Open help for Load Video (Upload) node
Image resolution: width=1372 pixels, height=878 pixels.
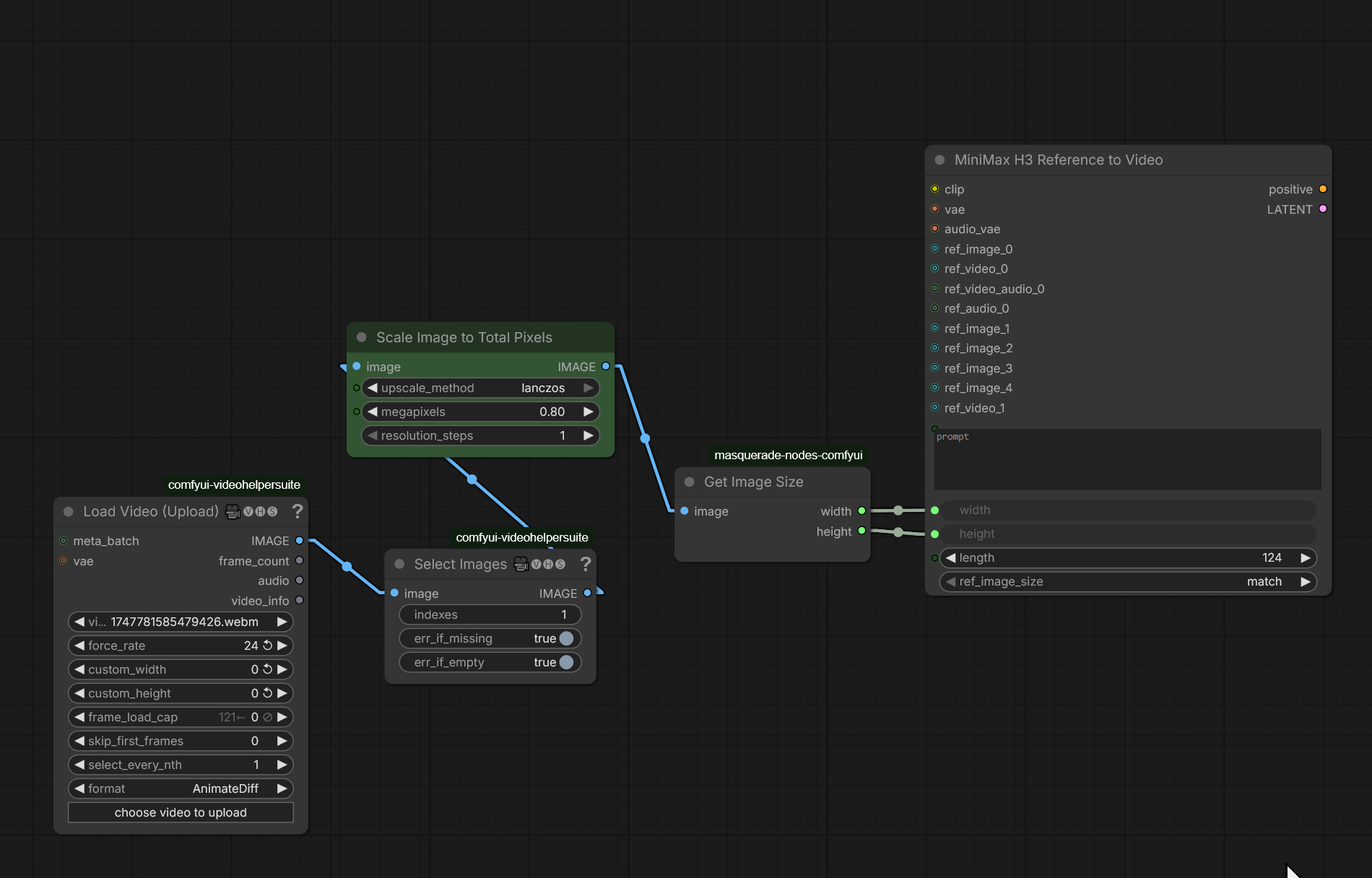297,511
